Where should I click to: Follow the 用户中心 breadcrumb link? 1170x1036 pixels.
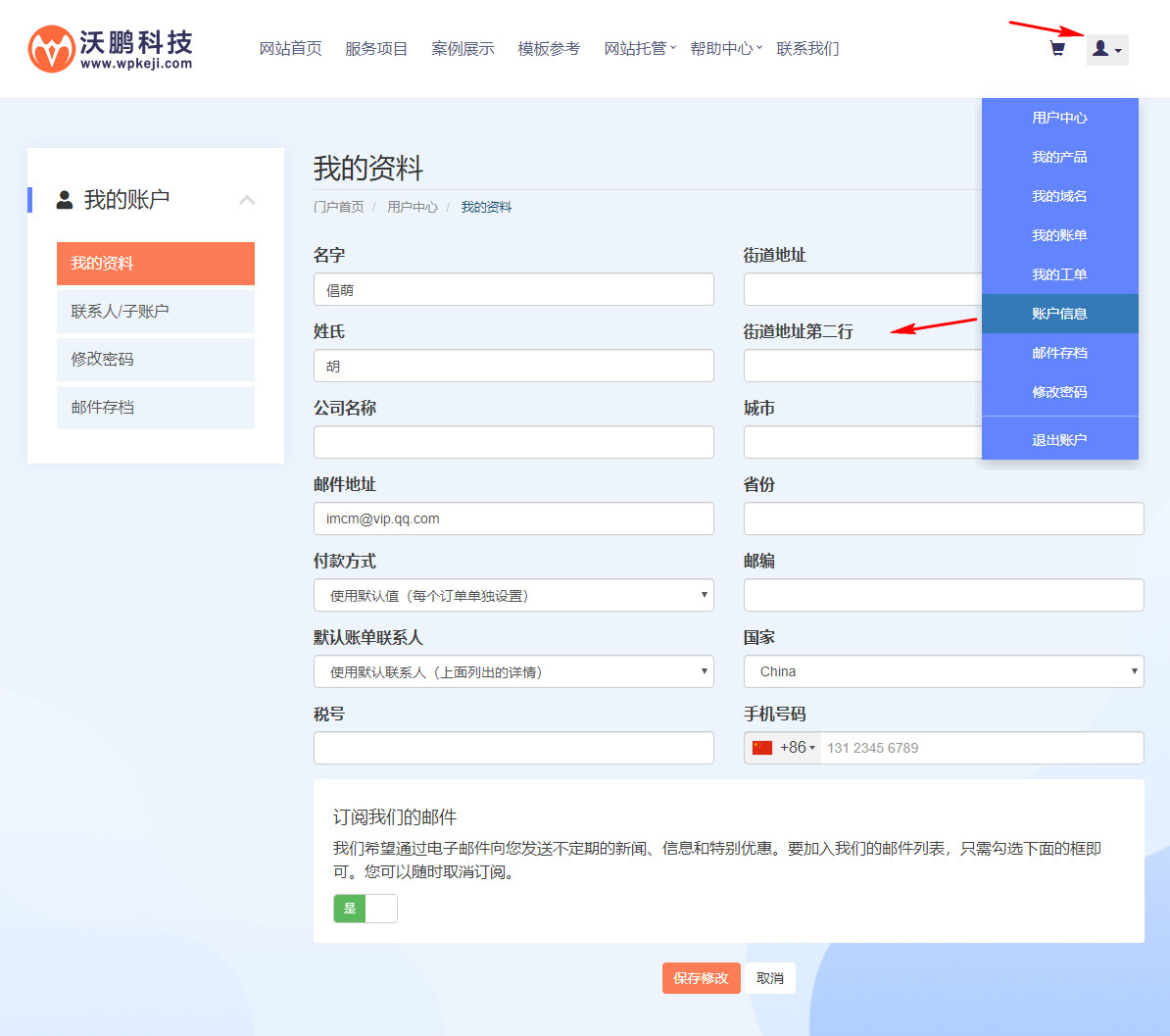(413, 207)
